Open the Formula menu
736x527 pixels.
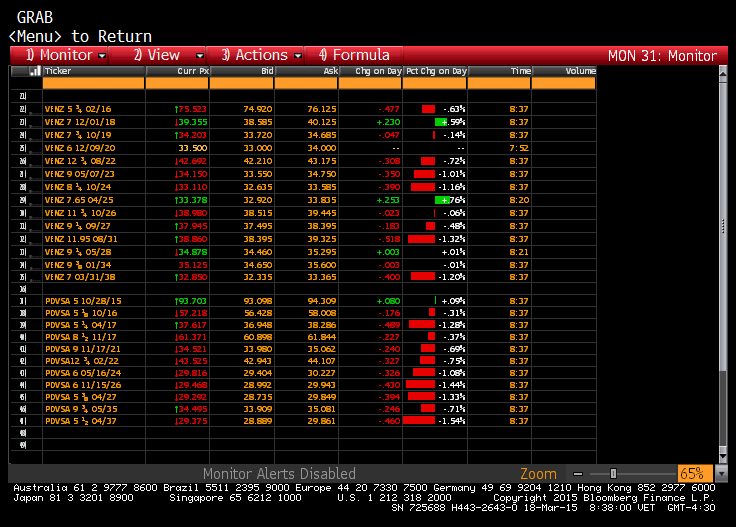354,55
